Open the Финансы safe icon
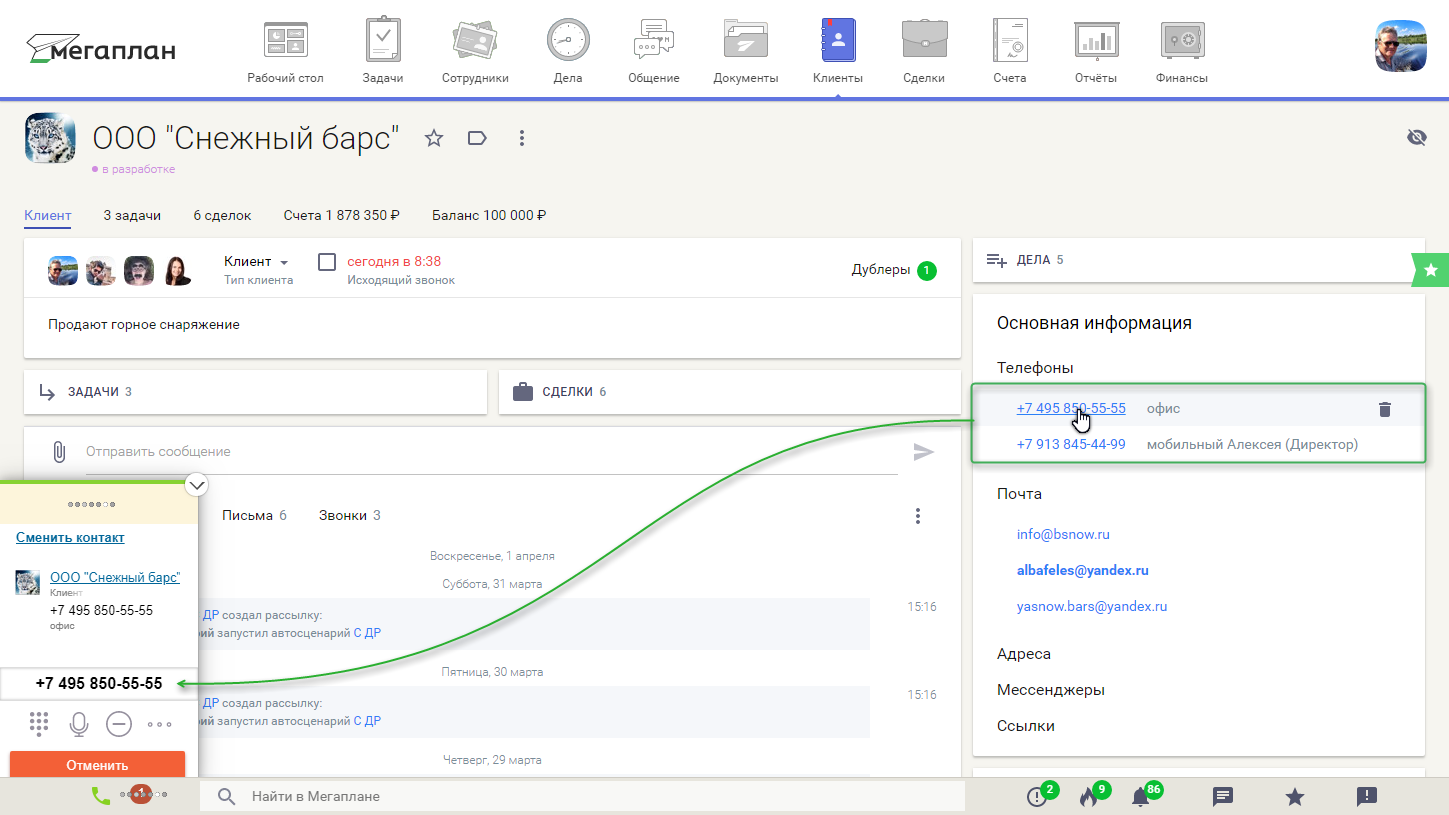This screenshot has width=1449, height=815. (x=1181, y=41)
